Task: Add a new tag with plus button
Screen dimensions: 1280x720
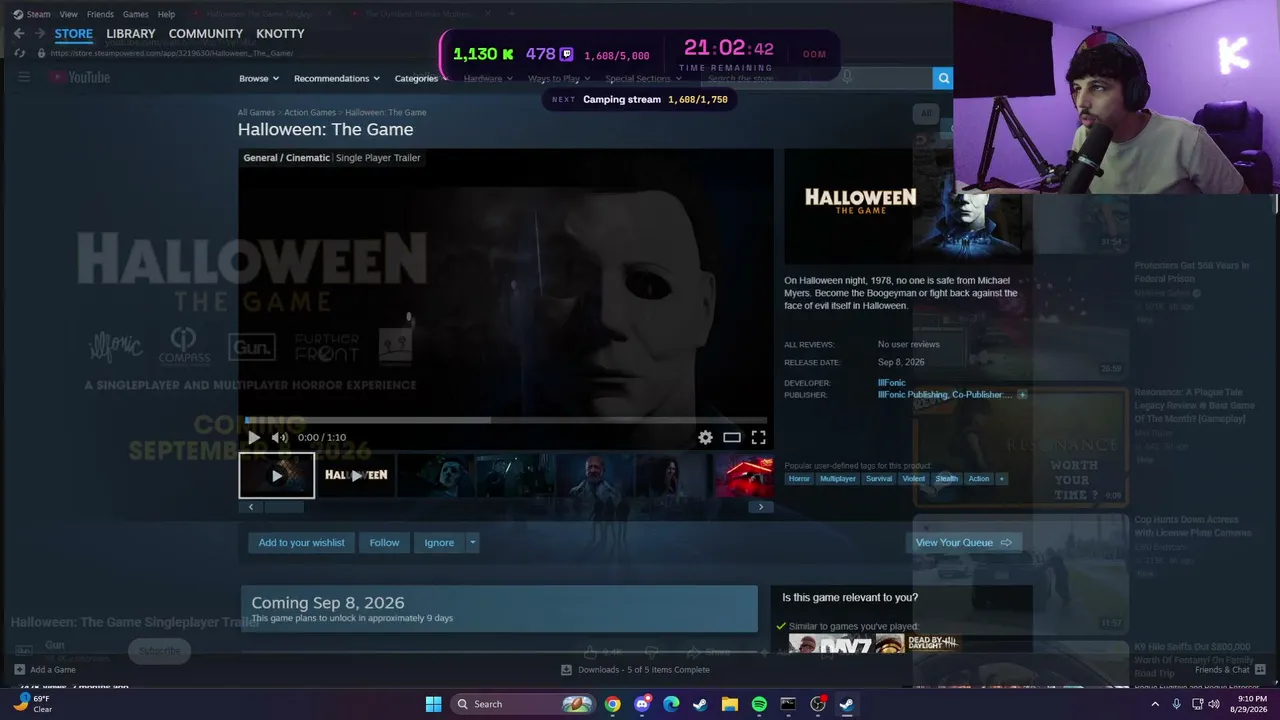Action: 1001,479
